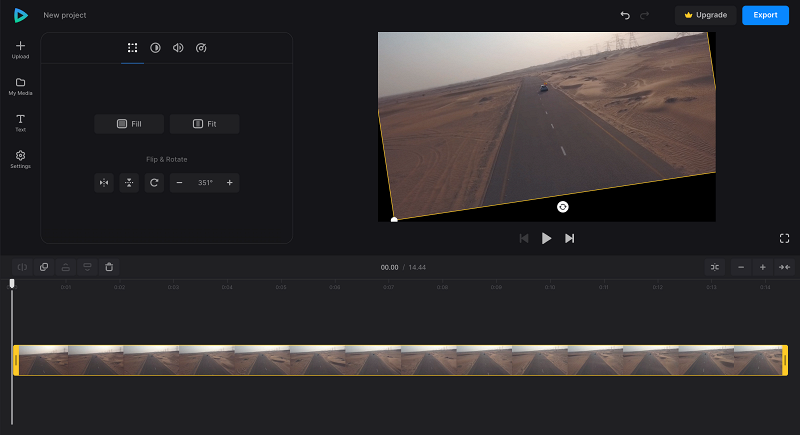The image size is (800, 435).
Task: Redo the last action
Action: [x=644, y=15]
